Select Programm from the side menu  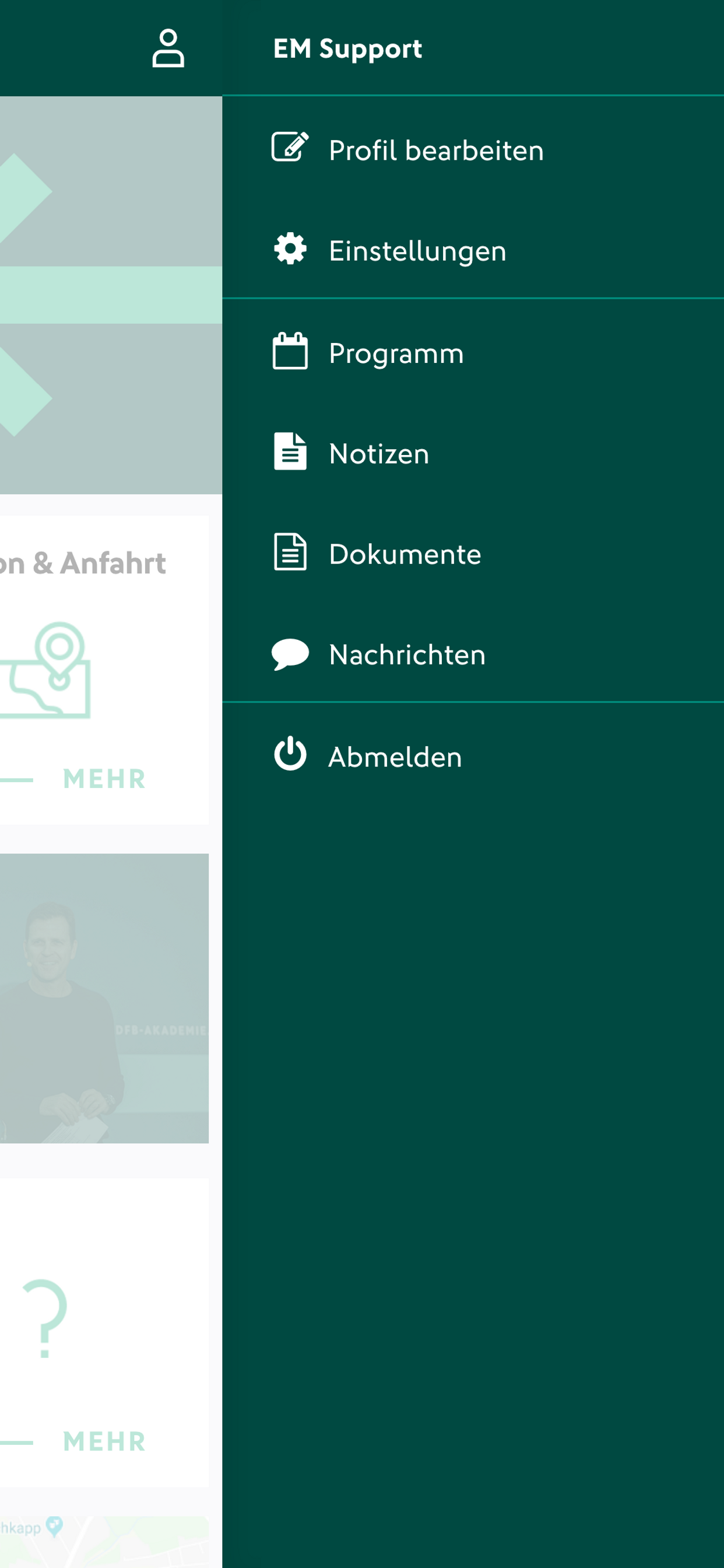pos(473,352)
